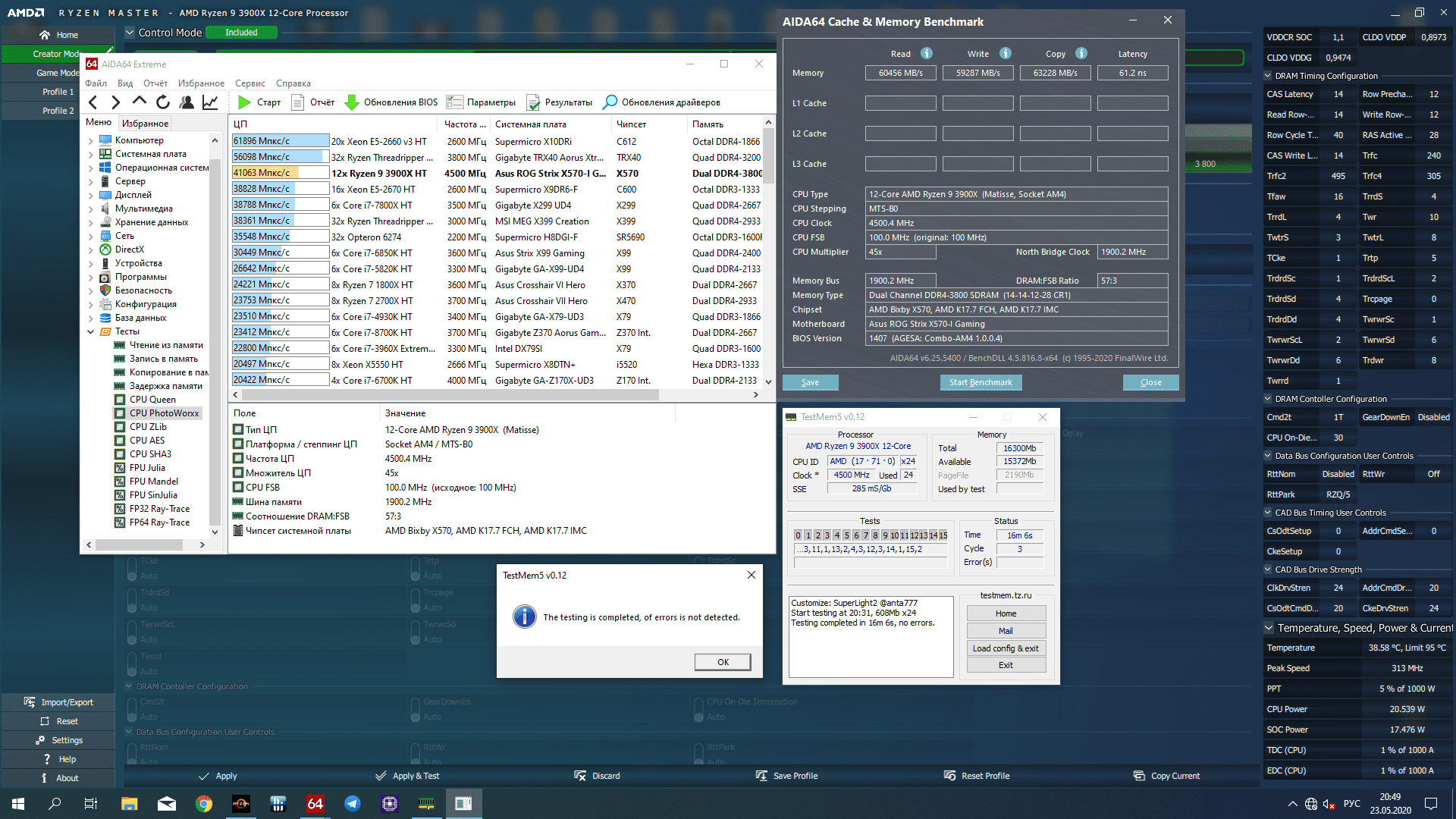Click TestMem5 Home button
The width and height of the screenshot is (1456, 819).
click(x=1006, y=613)
